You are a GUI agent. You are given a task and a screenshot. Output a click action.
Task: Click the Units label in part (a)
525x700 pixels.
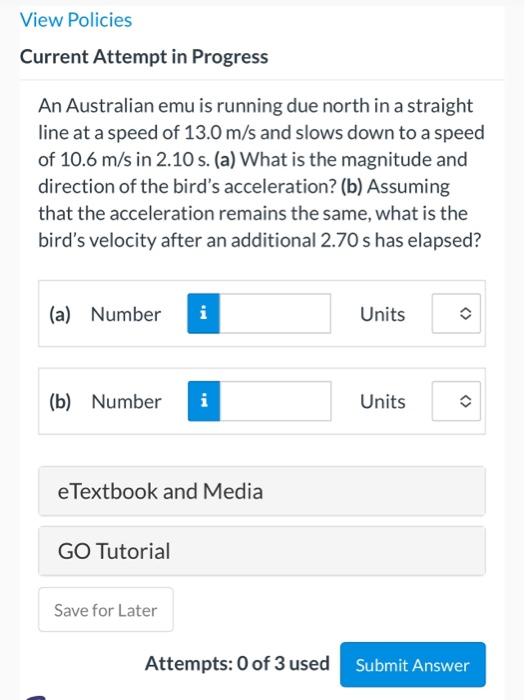point(383,314)
